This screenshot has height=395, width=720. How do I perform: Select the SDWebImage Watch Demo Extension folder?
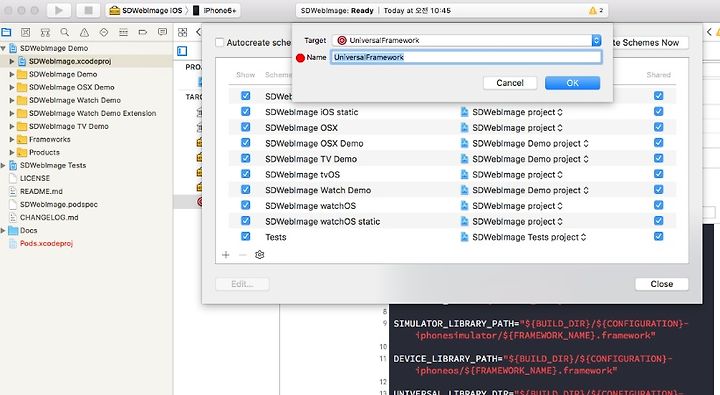click(92, 113)
